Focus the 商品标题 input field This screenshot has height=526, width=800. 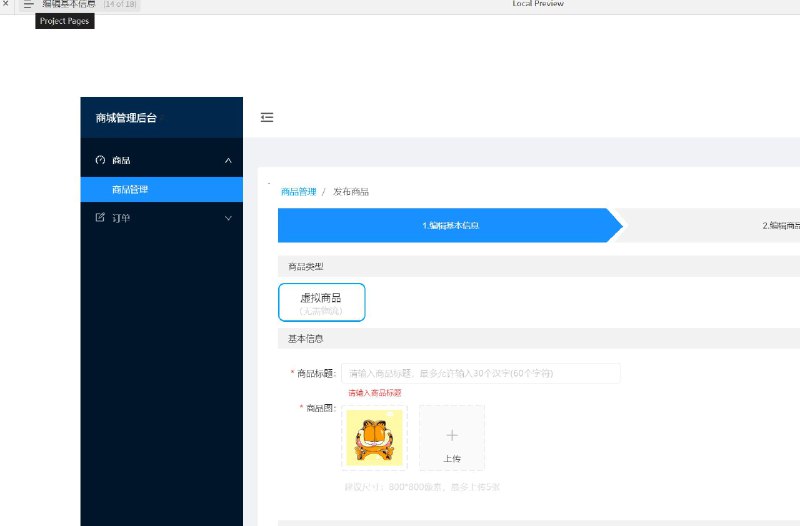click(481, 373)
